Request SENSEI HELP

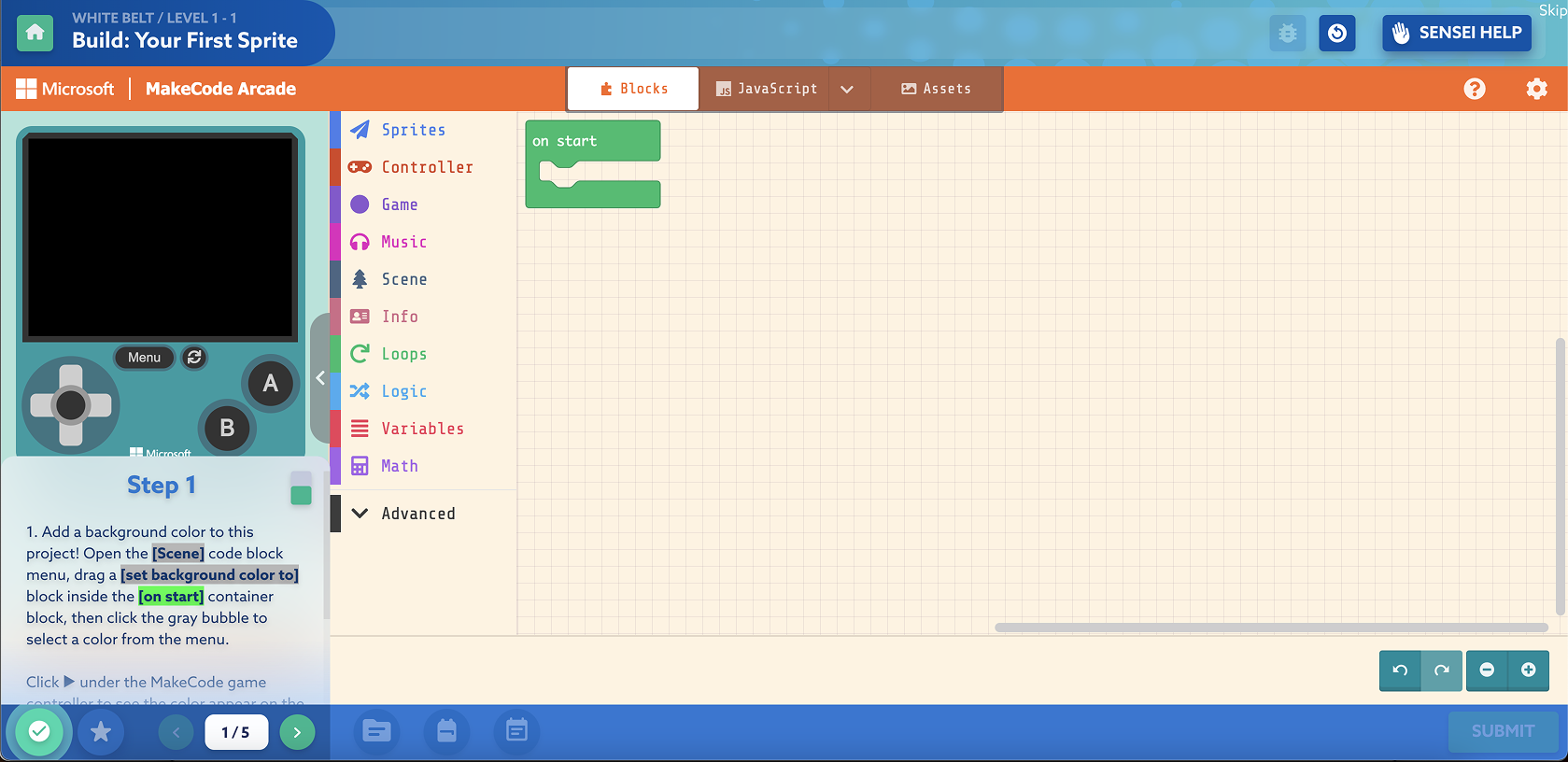pos(1457,33)
